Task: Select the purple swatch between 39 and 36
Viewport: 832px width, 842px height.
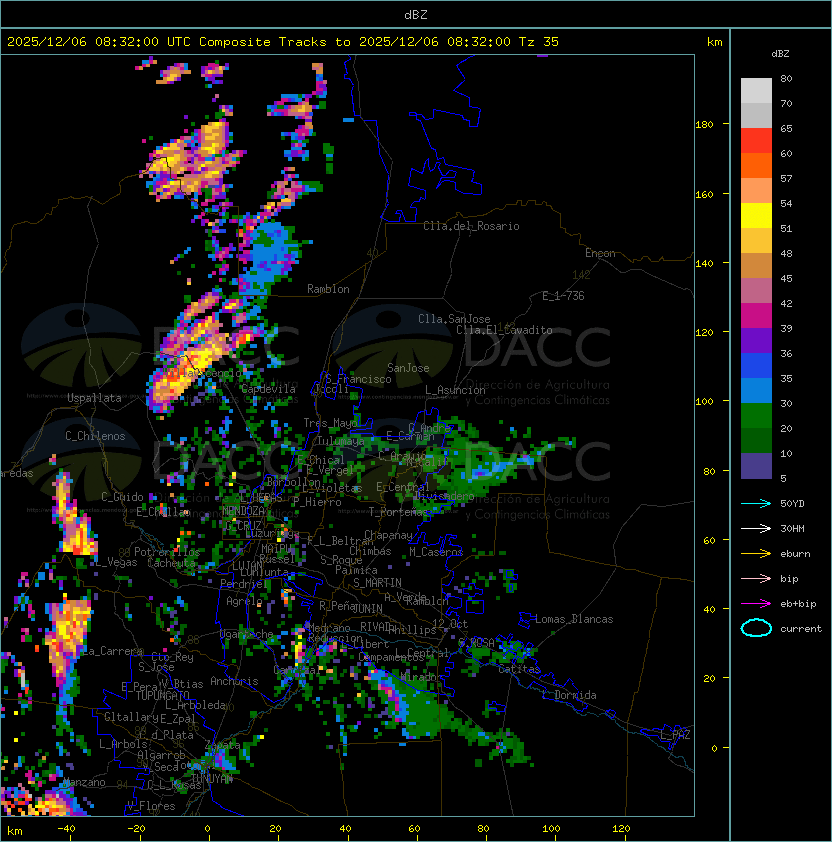Action: point(756,341)
